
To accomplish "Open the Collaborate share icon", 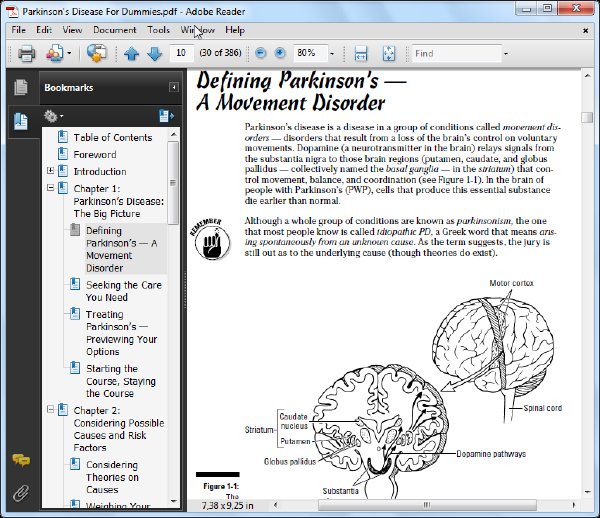I will pos(55,53).
